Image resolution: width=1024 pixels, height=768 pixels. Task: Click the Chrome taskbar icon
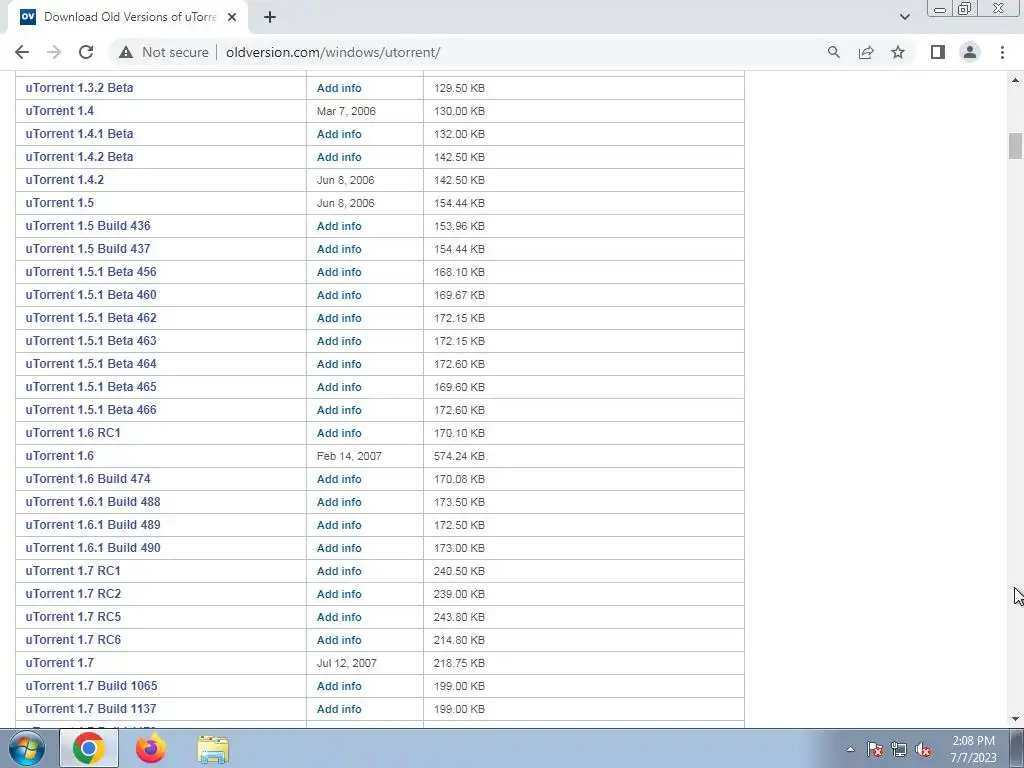tap(89, 748)
